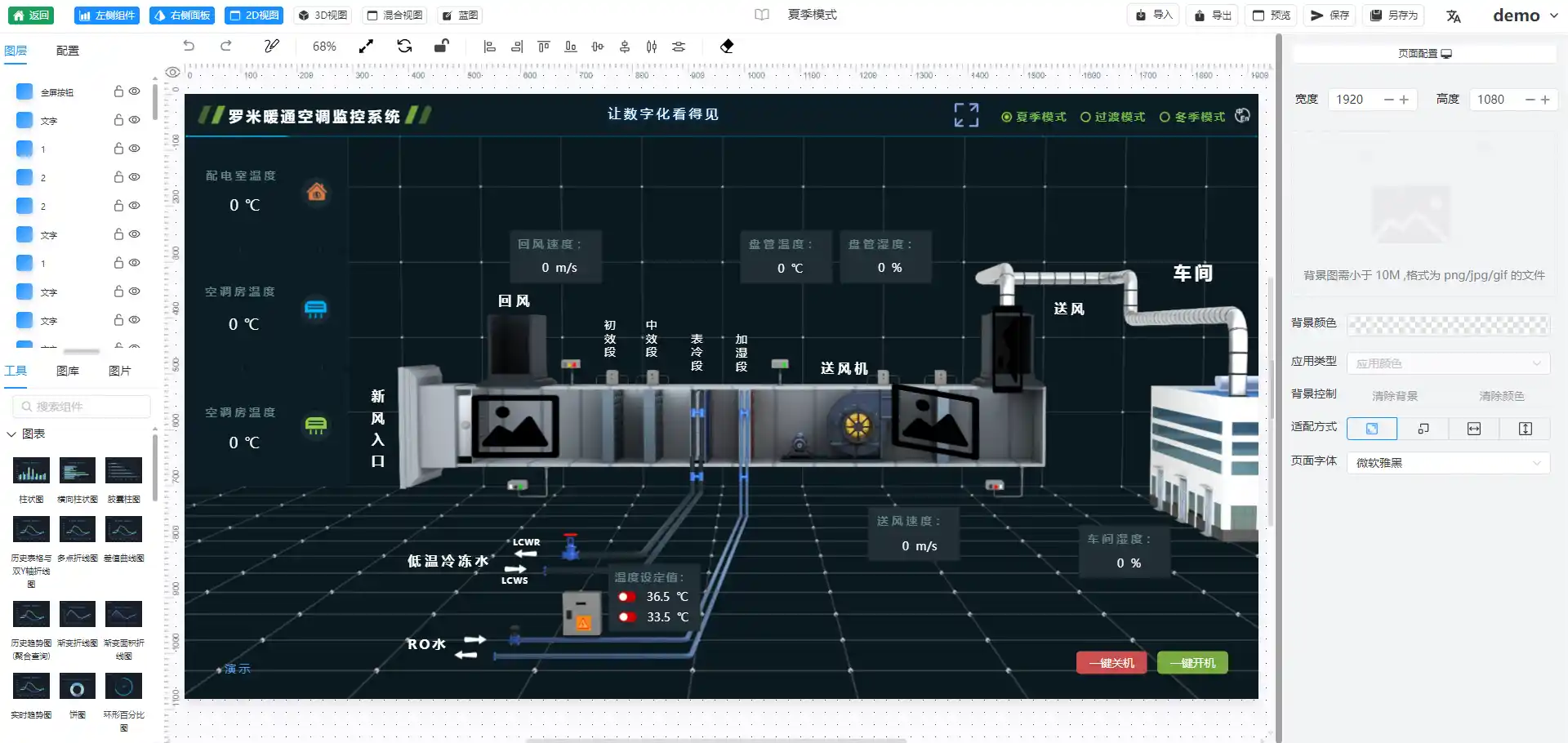Click the red 一键关机 button

[1111, 663]
